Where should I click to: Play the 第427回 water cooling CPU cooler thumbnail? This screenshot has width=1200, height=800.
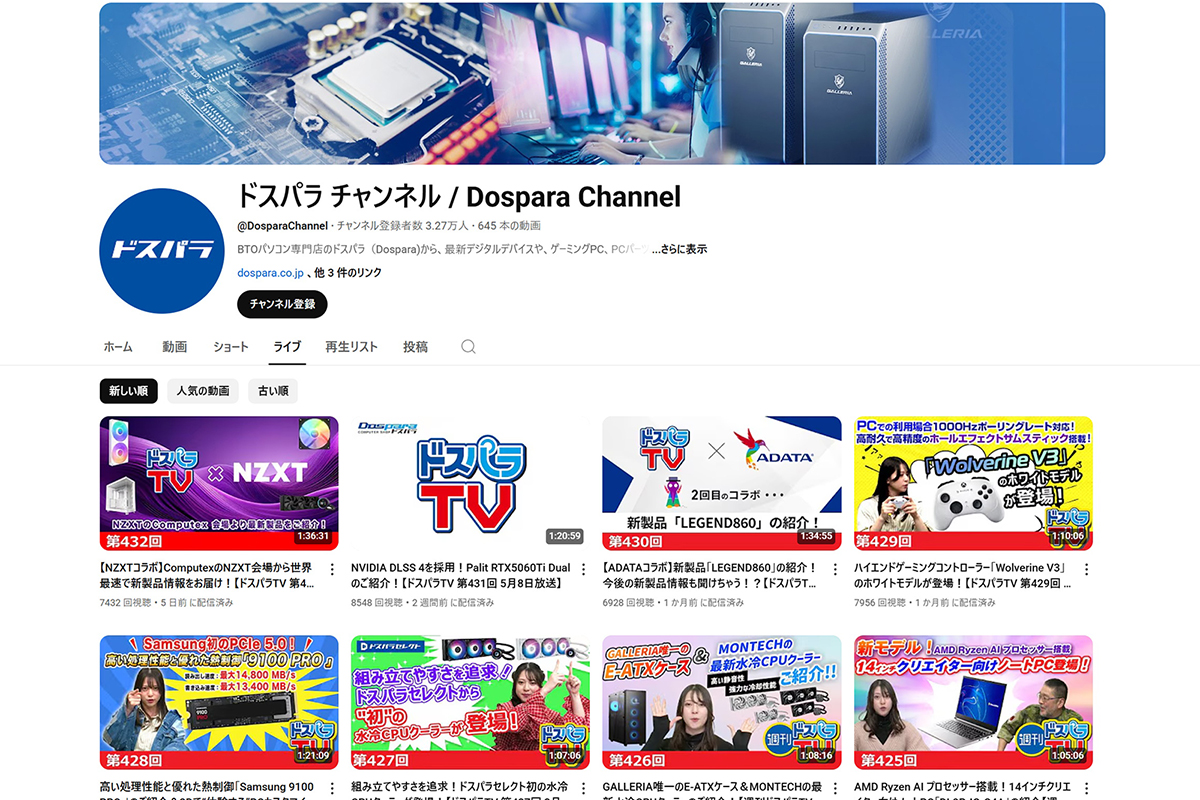470,702
